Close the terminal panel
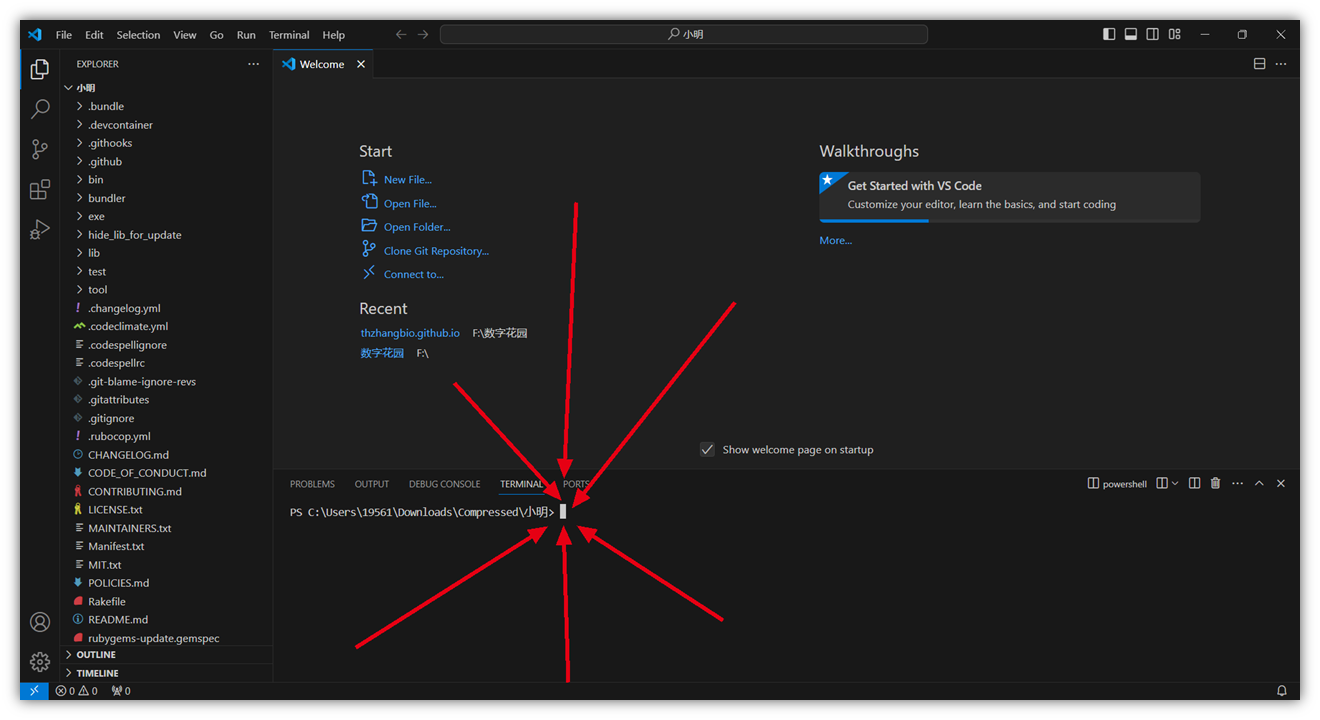This screenshot has height=720, width=1320. coord(1281,483)
